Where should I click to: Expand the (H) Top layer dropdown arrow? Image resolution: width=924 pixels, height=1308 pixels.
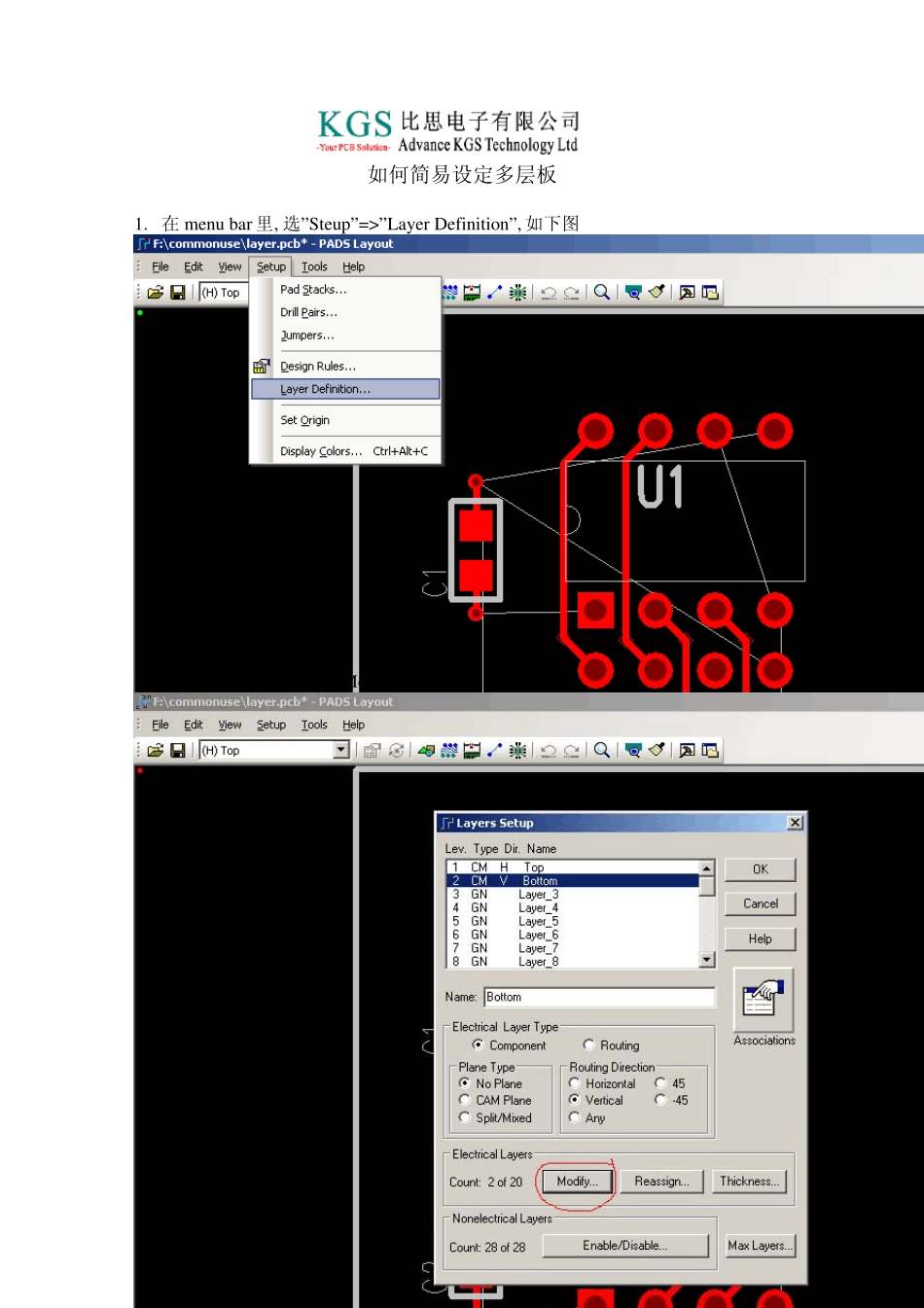tap(341, 751)
